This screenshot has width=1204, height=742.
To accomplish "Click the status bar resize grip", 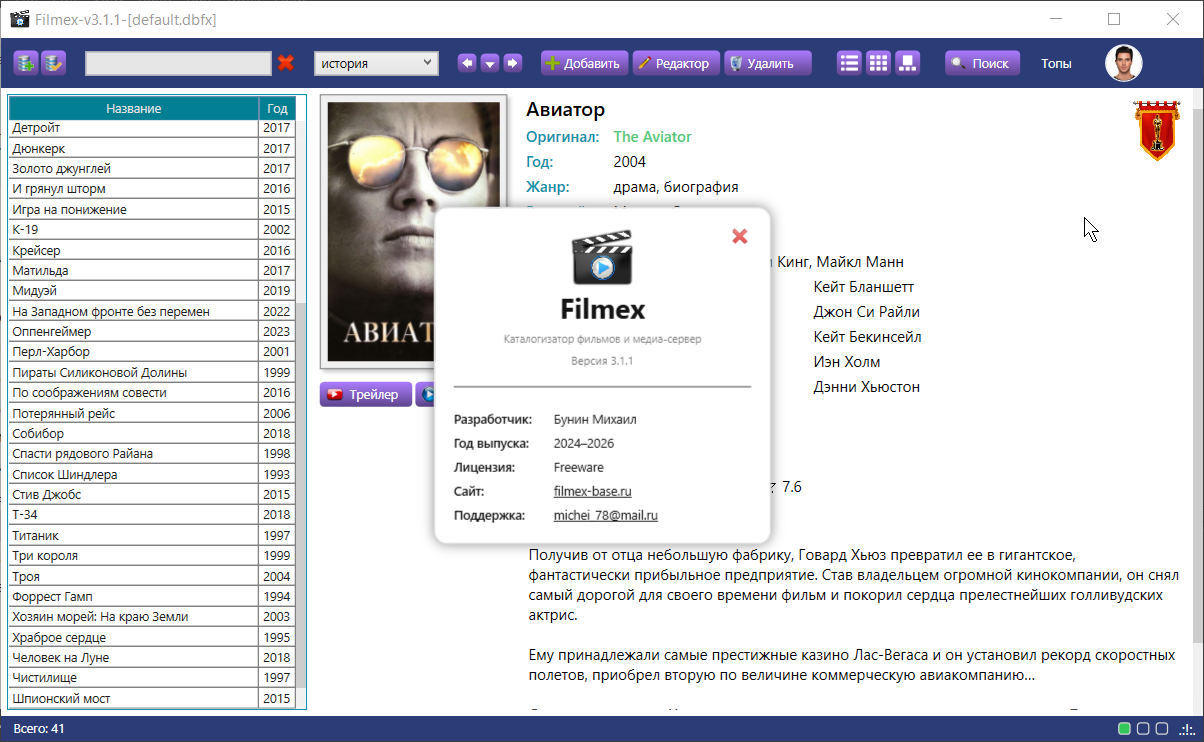I will [1187, 730].
